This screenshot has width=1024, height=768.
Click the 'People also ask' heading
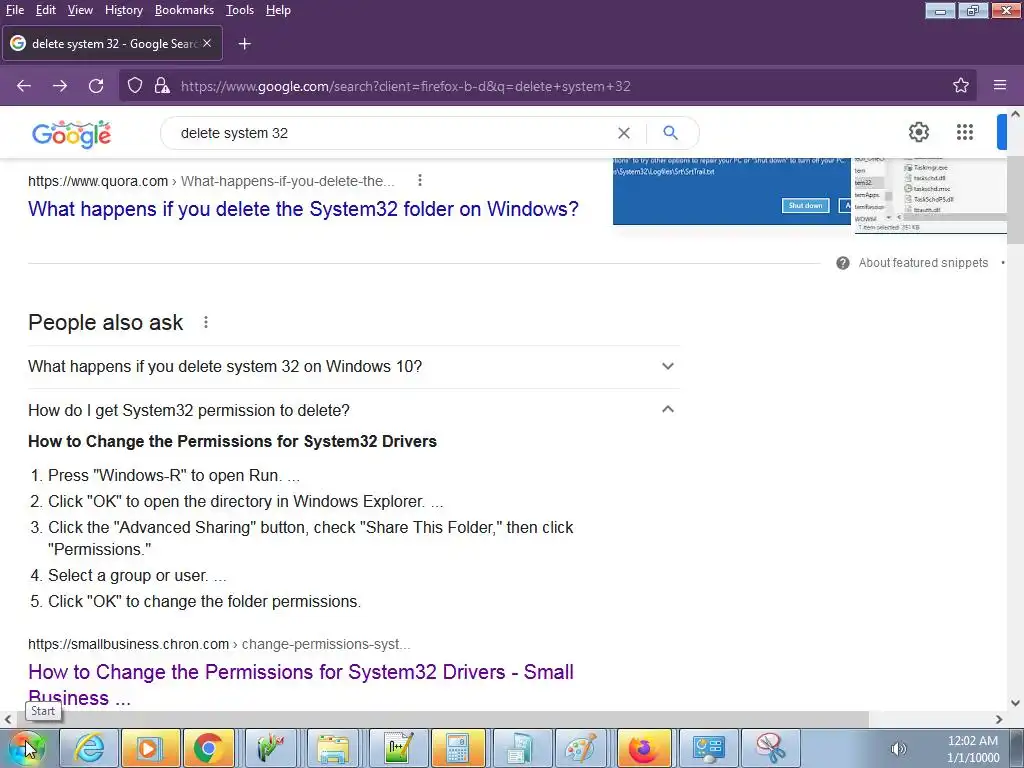click(x=106, y=323)
